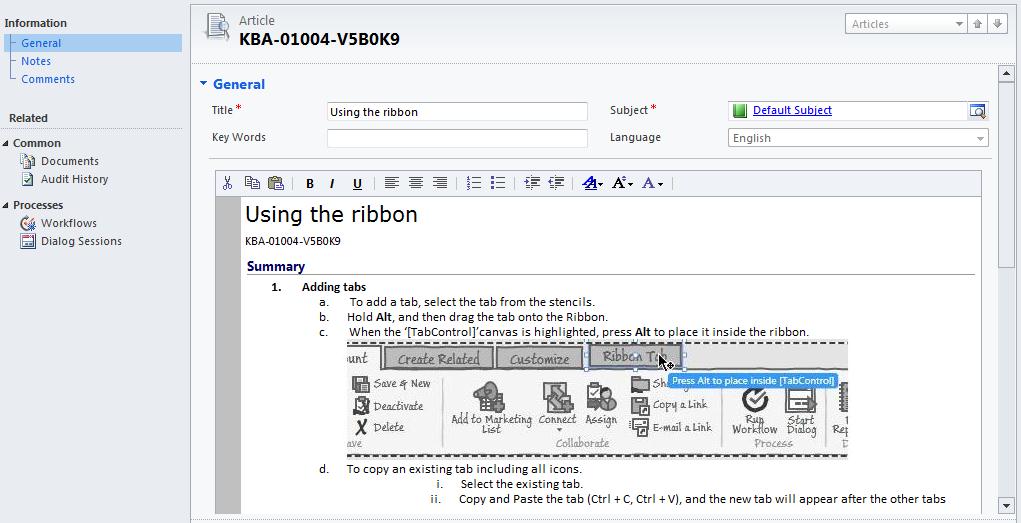Collapse the Common group
Screen dimensions: 1021x523
pyautogui.click(x=7, y=143)
